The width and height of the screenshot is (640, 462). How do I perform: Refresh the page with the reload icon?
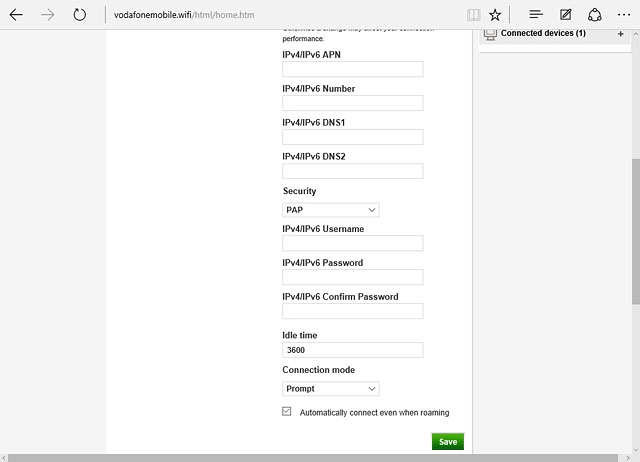(x=80, y=15)
